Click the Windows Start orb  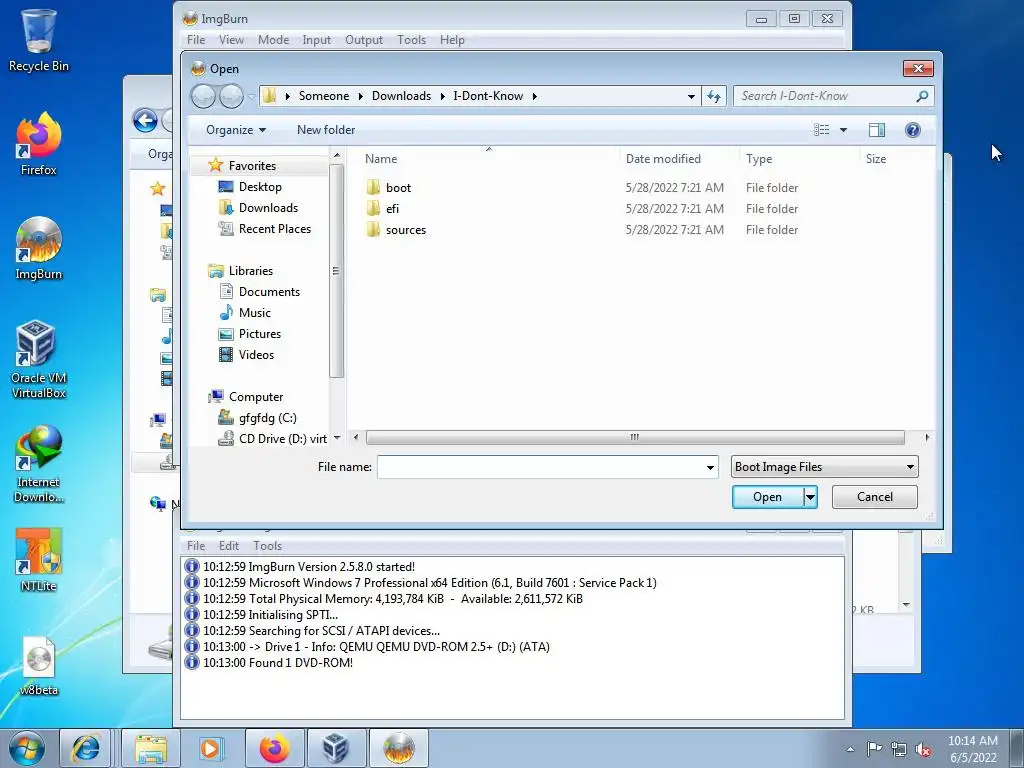(x=27, y=748)
